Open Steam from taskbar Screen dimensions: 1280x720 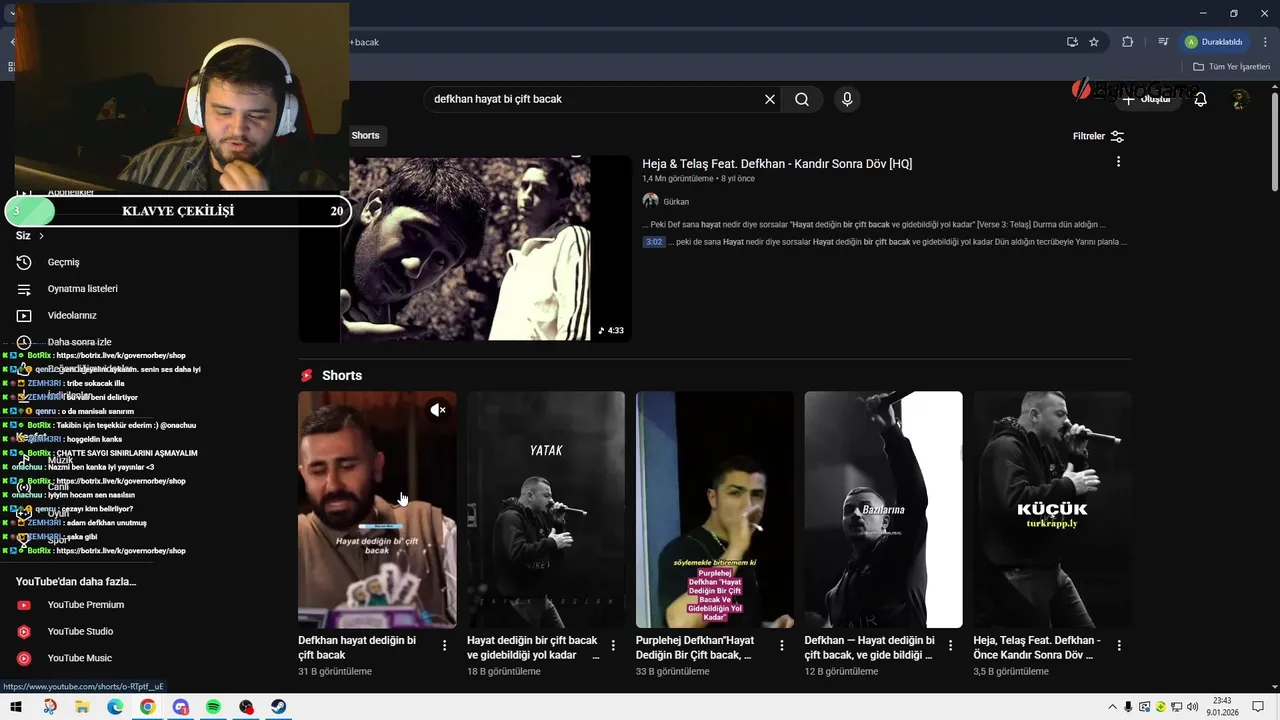point(279,707)
